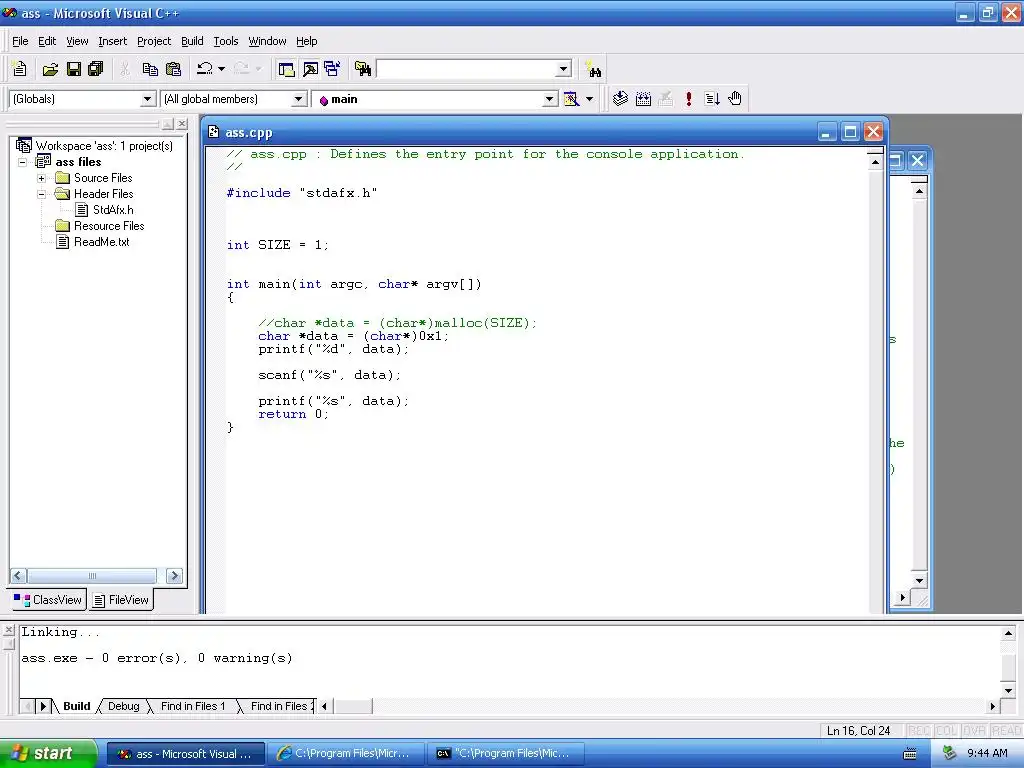Open the Build menu

click(192, 41)
